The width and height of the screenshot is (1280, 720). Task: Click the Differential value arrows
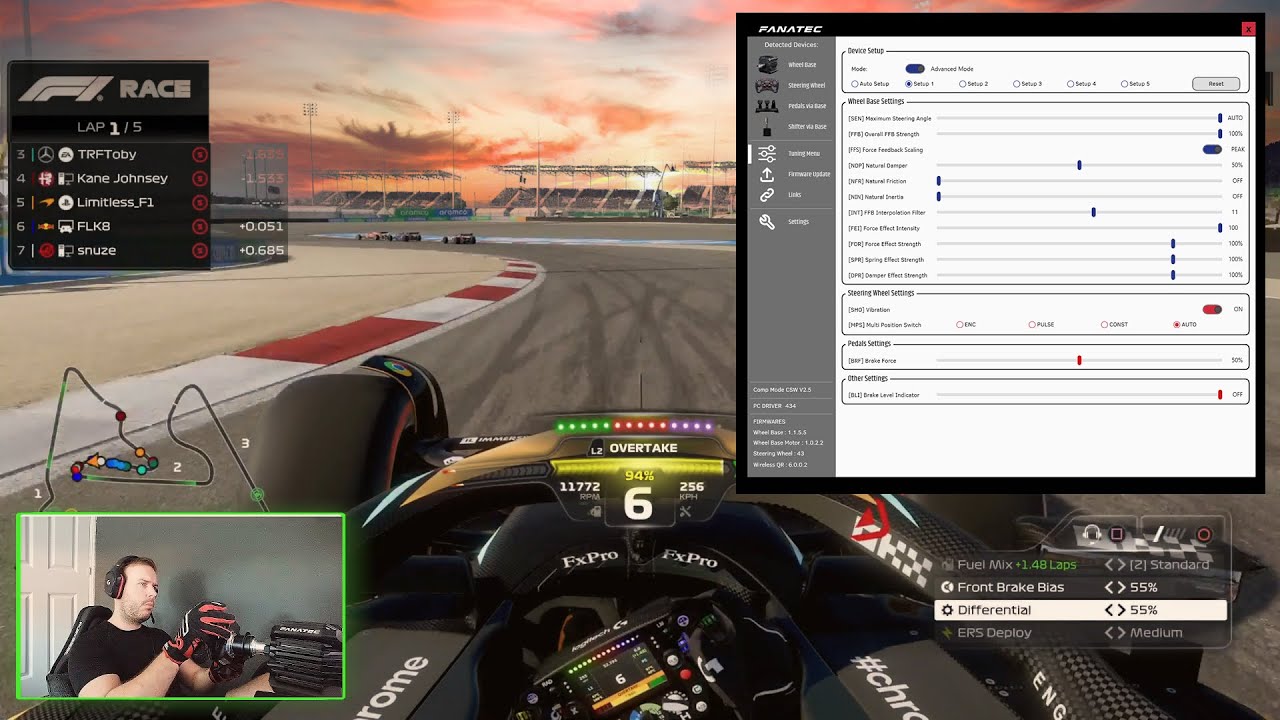pyautogui.click(x=1115, y=610)
